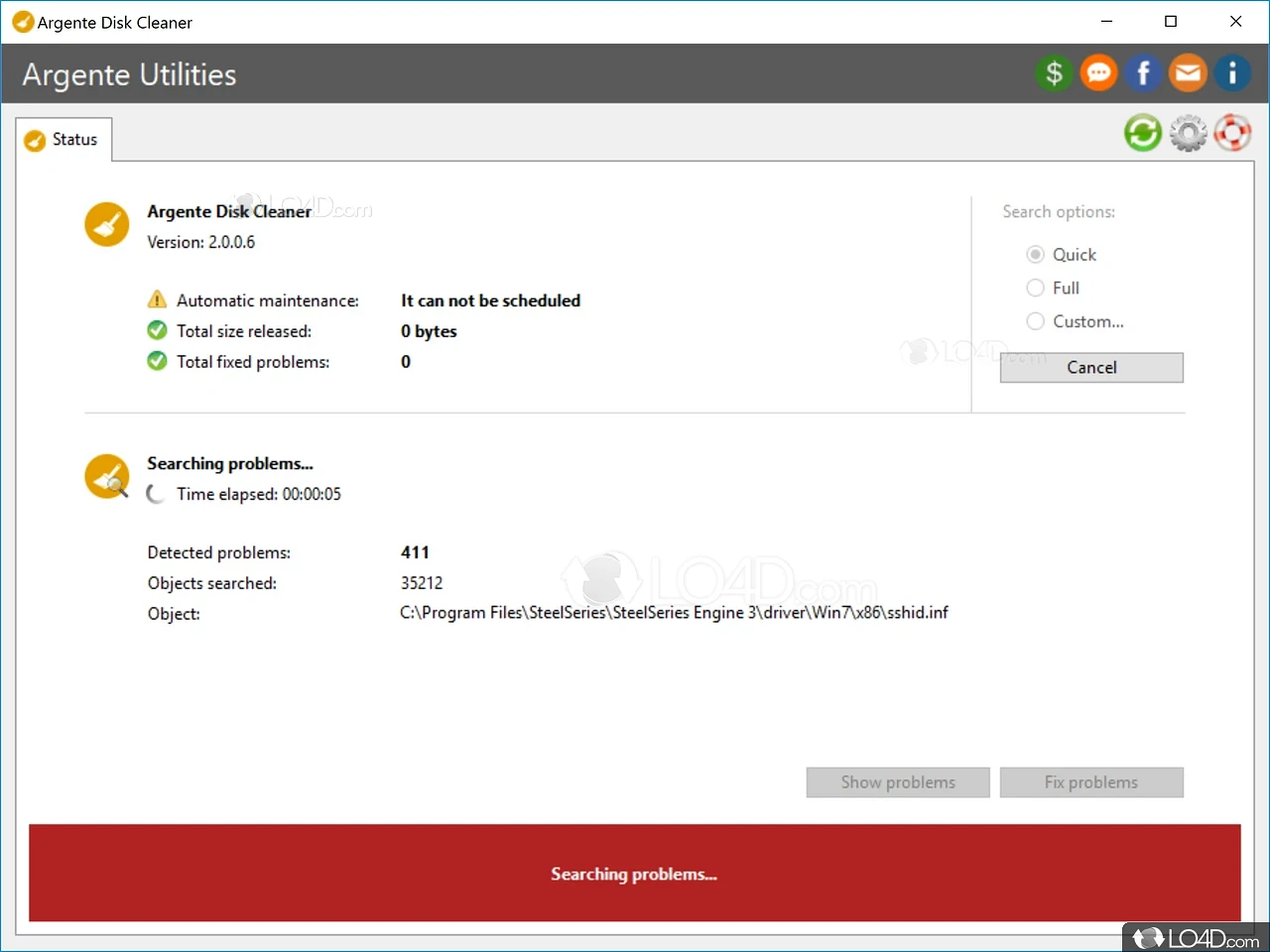Open the Facebook page icon
Image resolution: width=1270 pixels, height=952 pixels.
point(1143,72)
